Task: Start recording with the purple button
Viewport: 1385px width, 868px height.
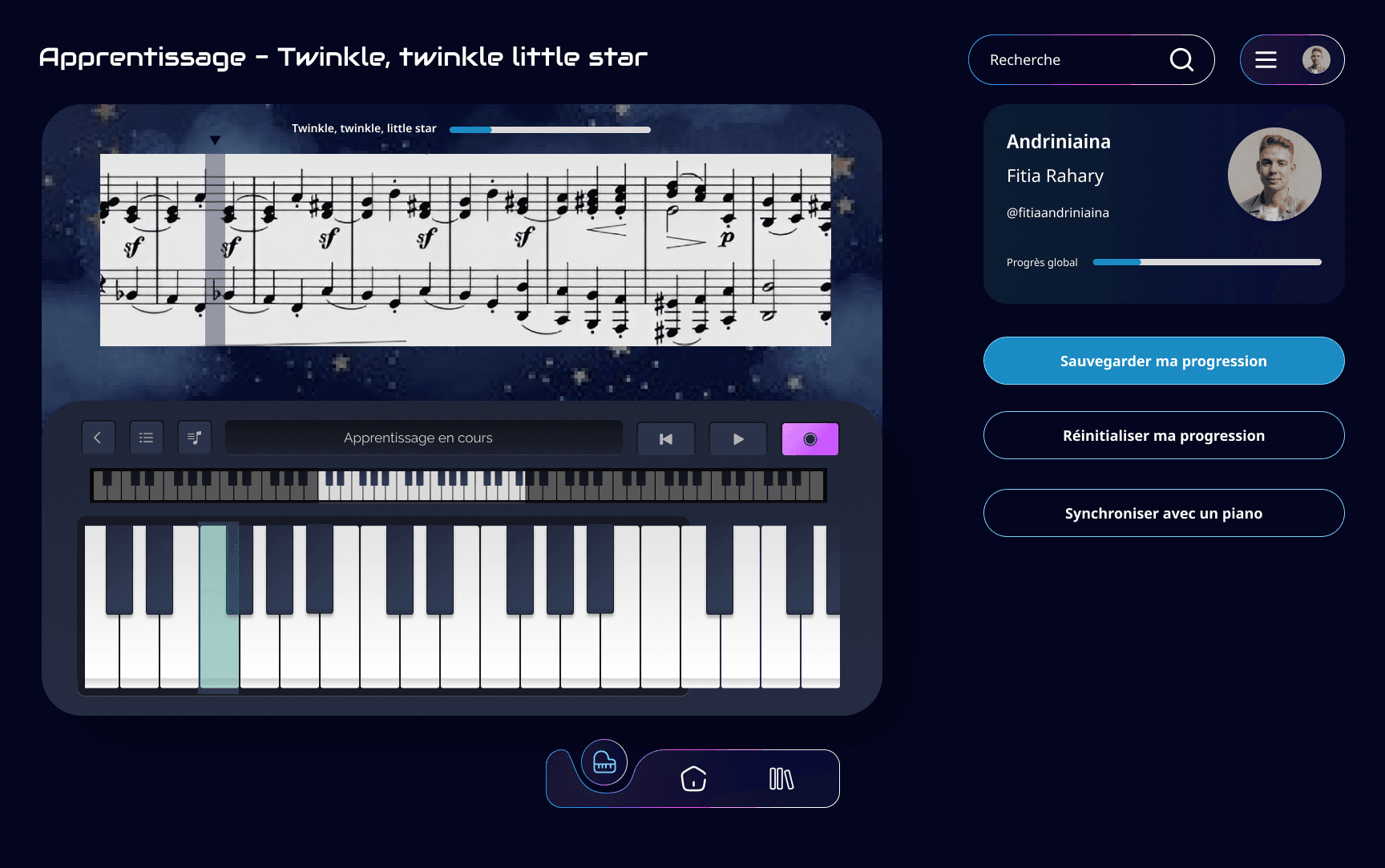Action: coord(810,439)
